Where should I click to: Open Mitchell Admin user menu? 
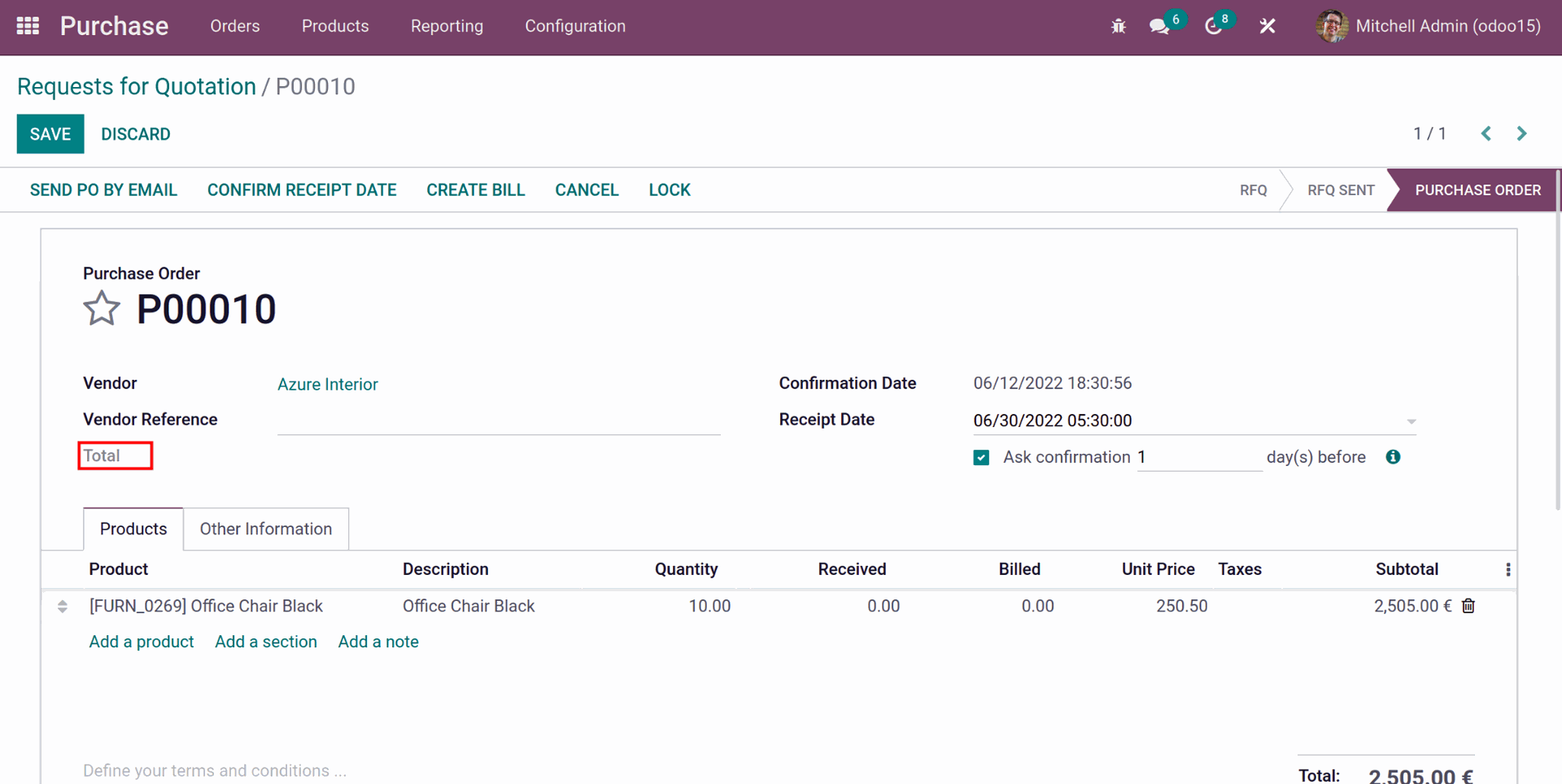click(1429, 26)
